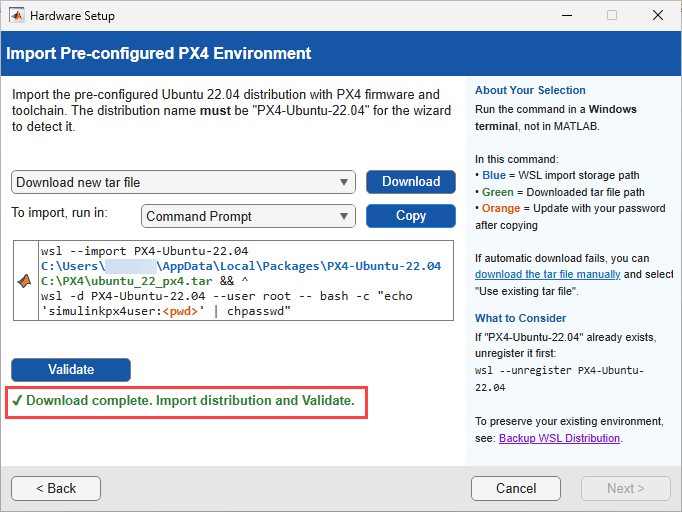
Task: Open the Backup WSL Distribution link
Action: 559,438
